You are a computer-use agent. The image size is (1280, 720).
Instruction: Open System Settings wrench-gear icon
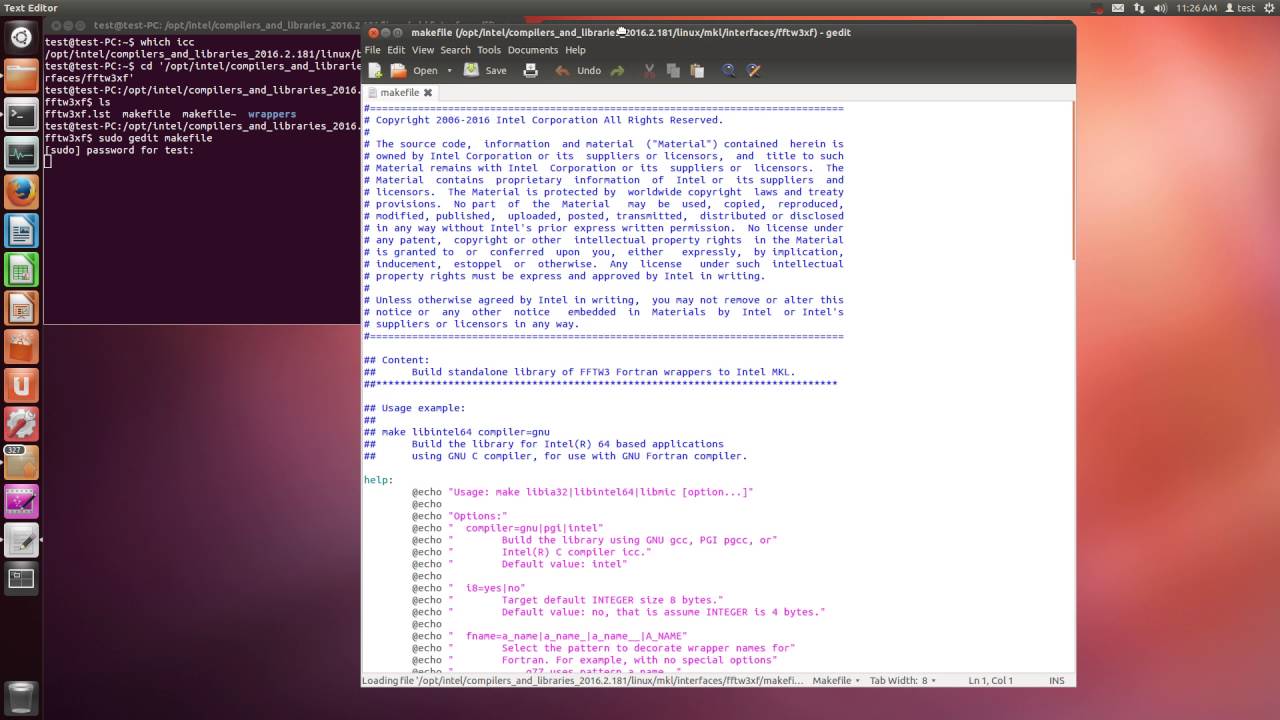(21, 424)
